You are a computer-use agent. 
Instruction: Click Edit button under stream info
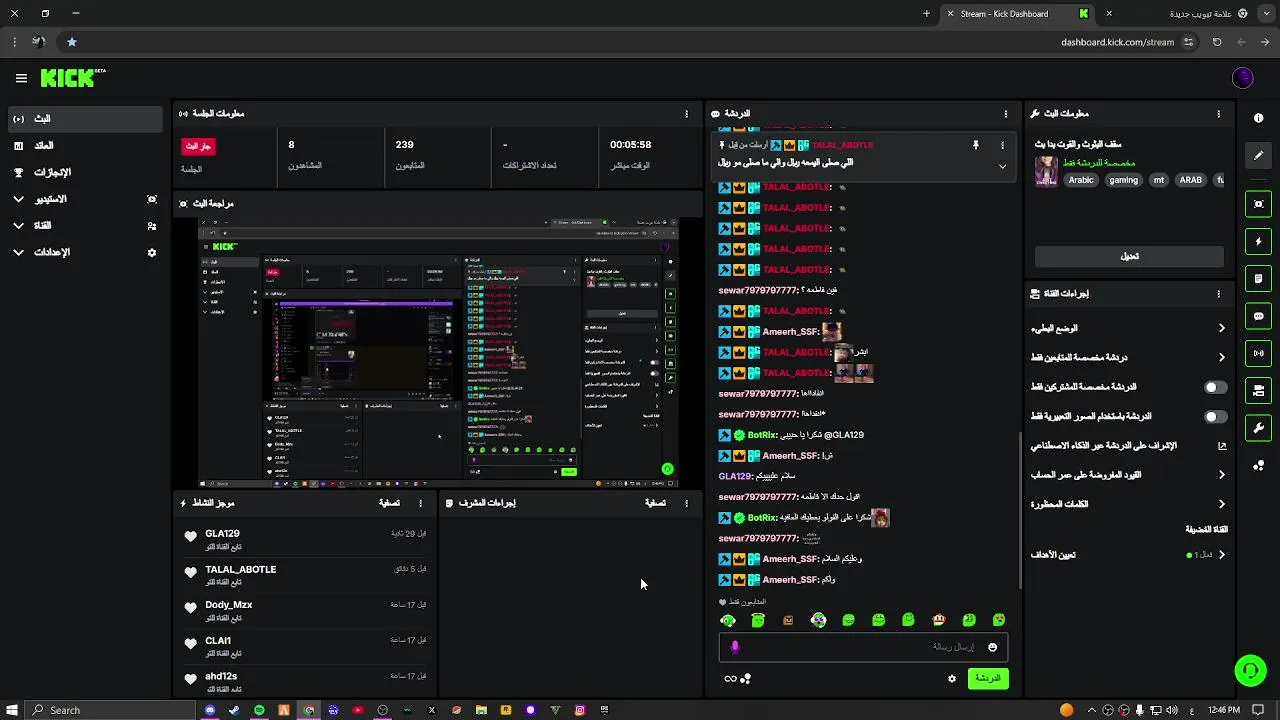click(1129, 257)
